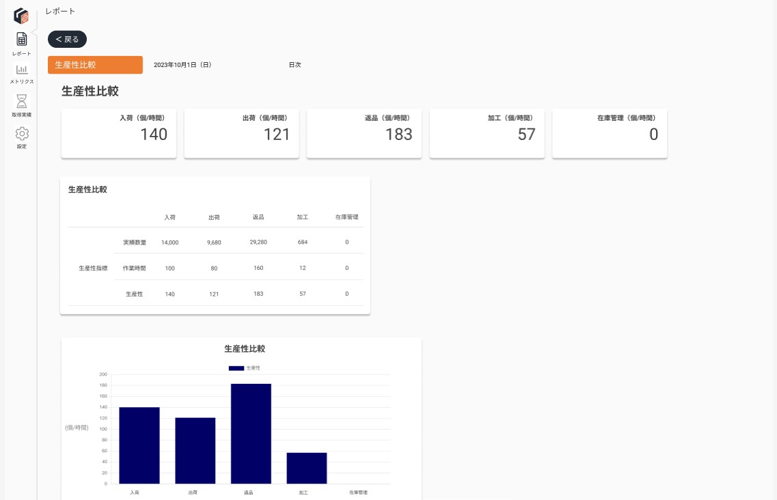Click the 80 cell in 作業時間 row
This screenshot has width=777, height=500.
(x=214, y=268)
